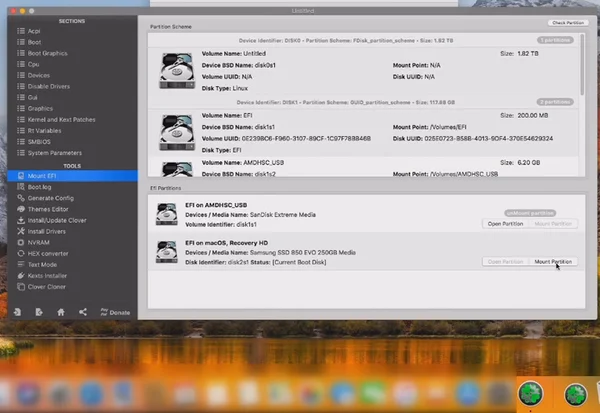Open the Kexts Installer tool
The height and width of the screenshot is (413, 600).
click(49, 274)
